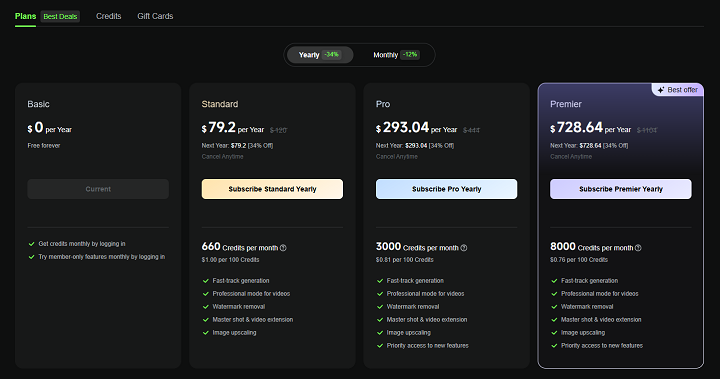Click the crossed-out $1104 price
This screenshot has width=720, height=379.
647,130
